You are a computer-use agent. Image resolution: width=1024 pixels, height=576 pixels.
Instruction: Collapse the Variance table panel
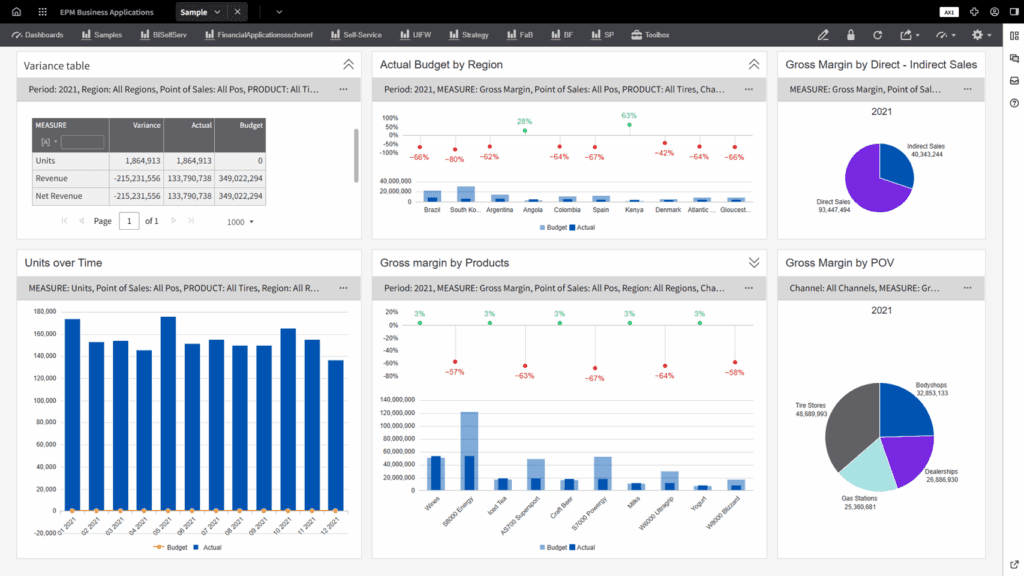pyautogui.click(x=349, y=63)
